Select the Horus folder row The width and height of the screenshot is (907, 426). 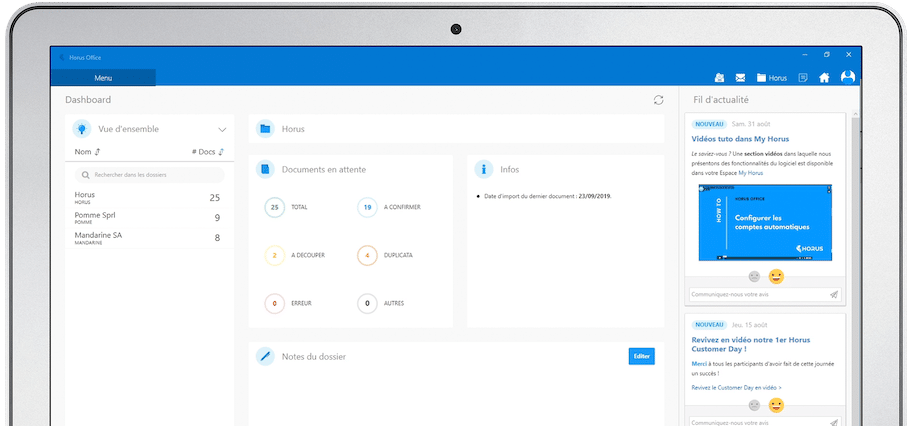[149, 197]
